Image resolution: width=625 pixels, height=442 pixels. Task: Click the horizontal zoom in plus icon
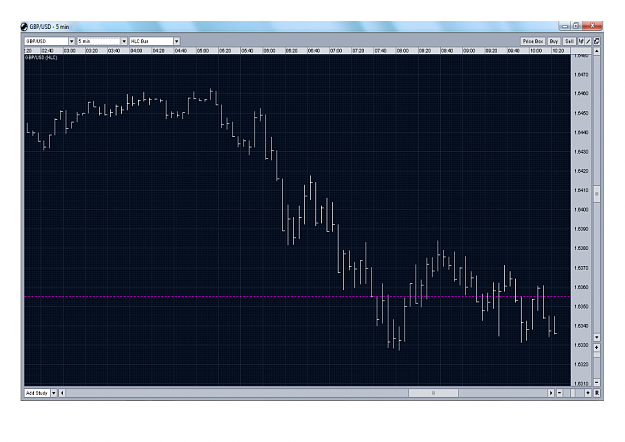(x=588, y=393)
